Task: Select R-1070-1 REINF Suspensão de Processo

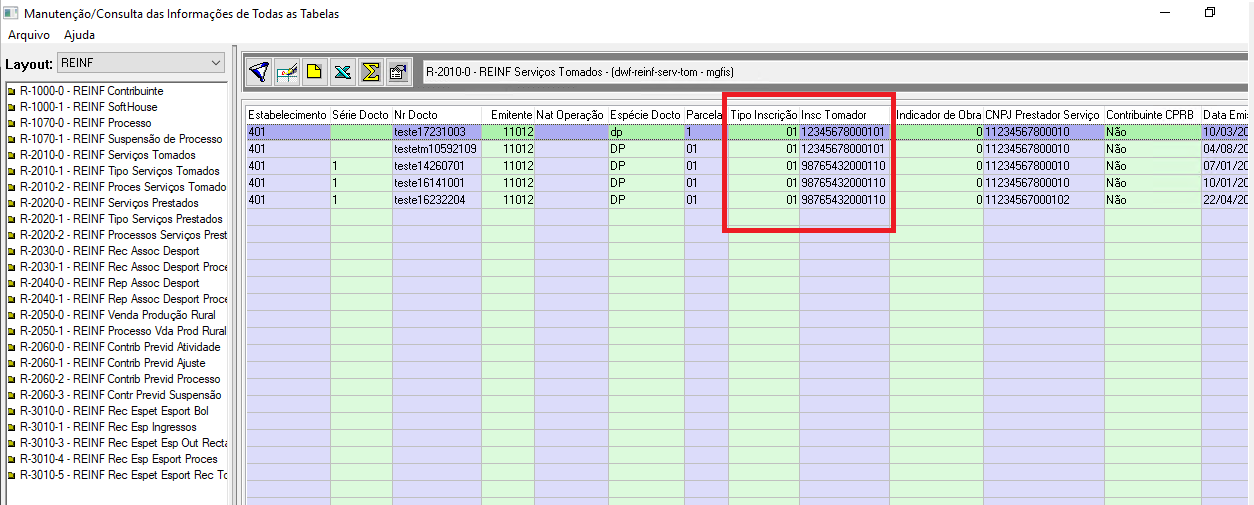Action: point(120,139)
